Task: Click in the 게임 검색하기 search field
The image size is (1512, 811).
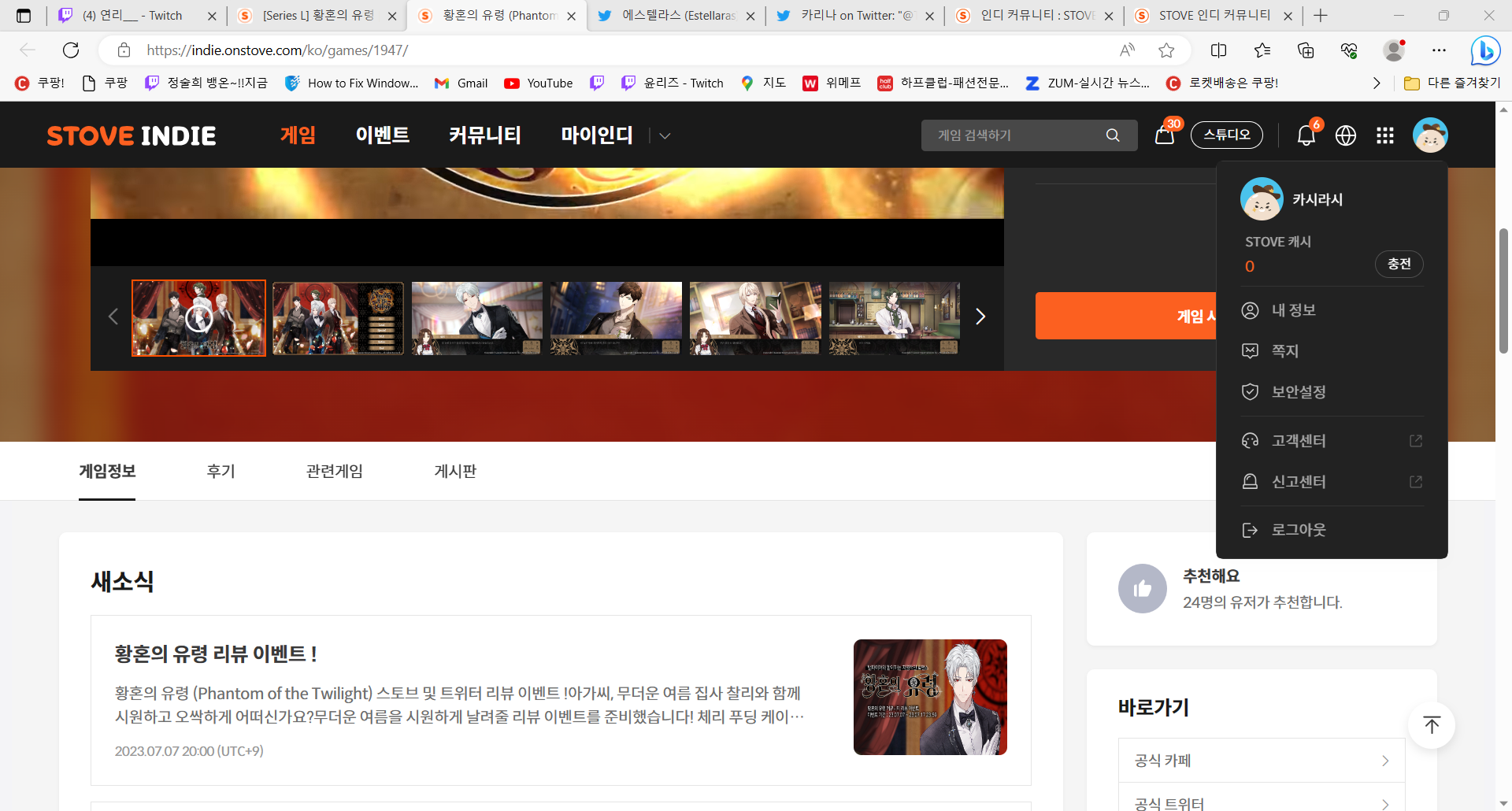Action: pyautogui.click(x=1016, y=135)
